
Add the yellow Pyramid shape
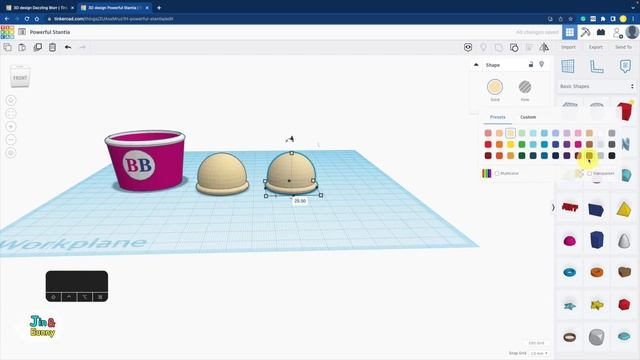click(x=624, y=209)
